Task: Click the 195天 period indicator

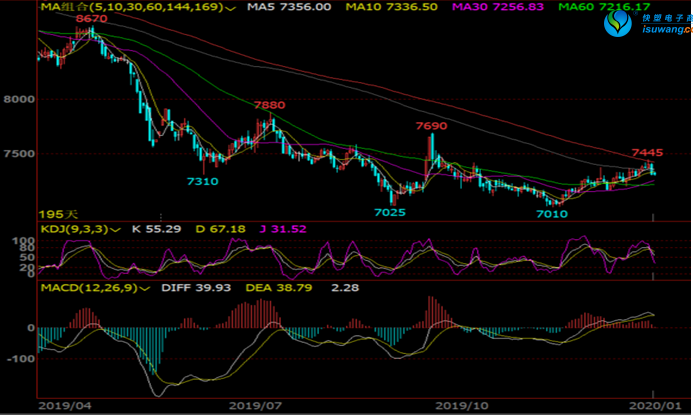Action: [x=56, y=215]
